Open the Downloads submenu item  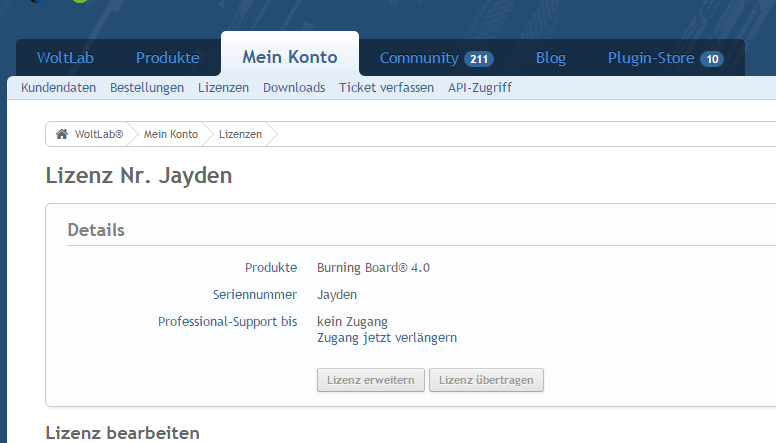(294, 88)
